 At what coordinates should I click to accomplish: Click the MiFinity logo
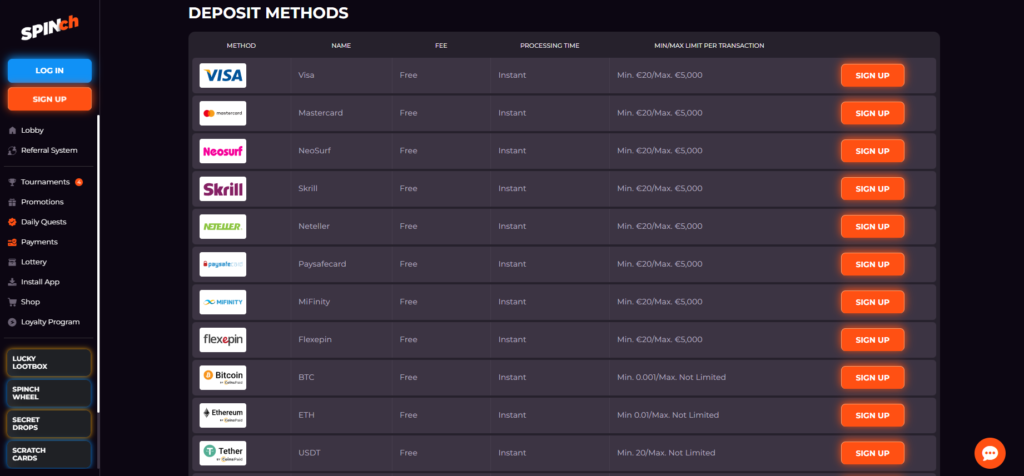pos(223,302)
